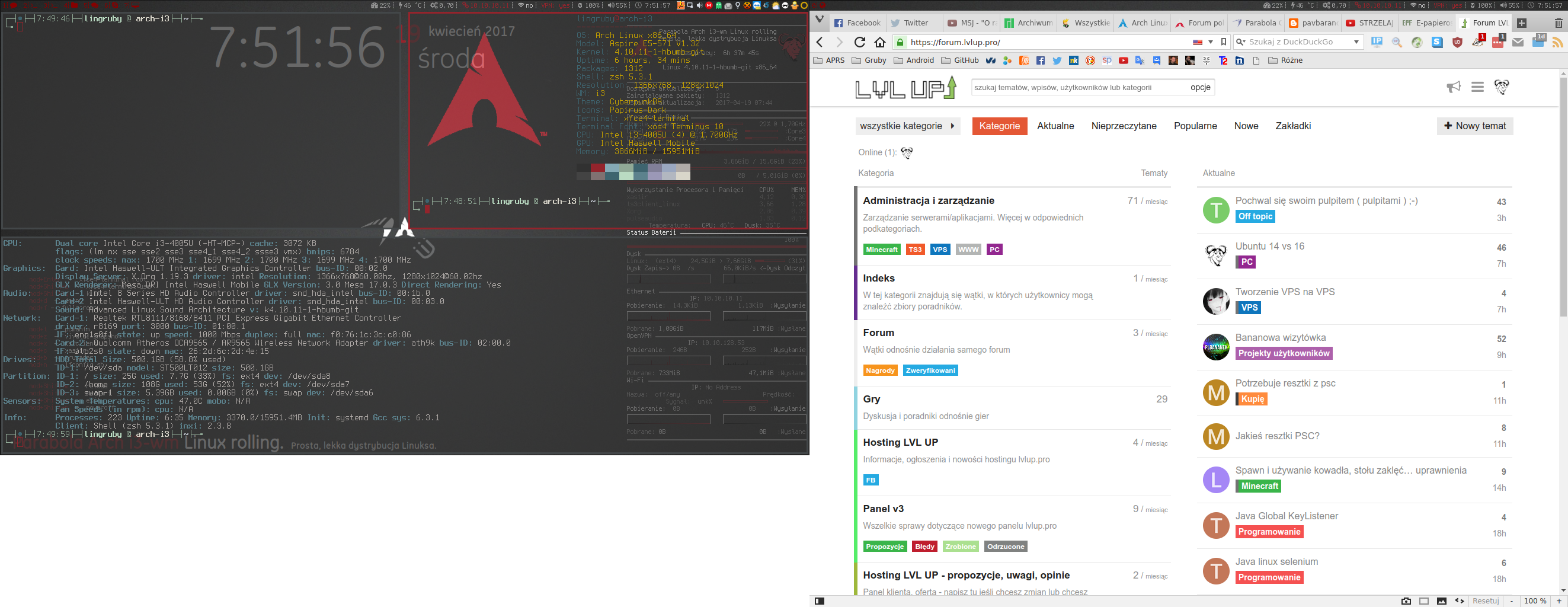Bookmark this page from the address bar
The height and width of the screenshot is (607, 1568).
click(1224, 42)
